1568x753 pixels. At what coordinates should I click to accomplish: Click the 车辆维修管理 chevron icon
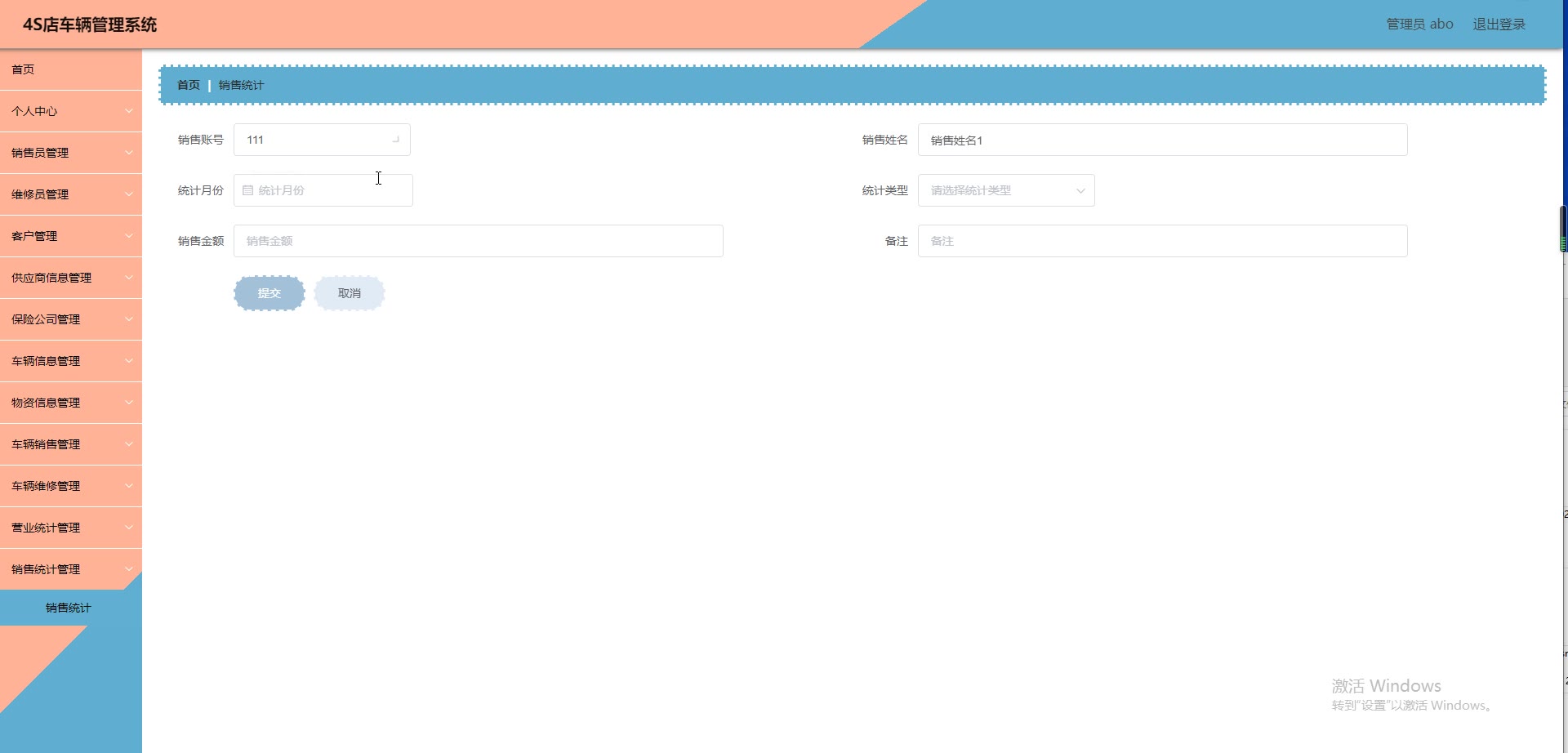tap(129, 486)
